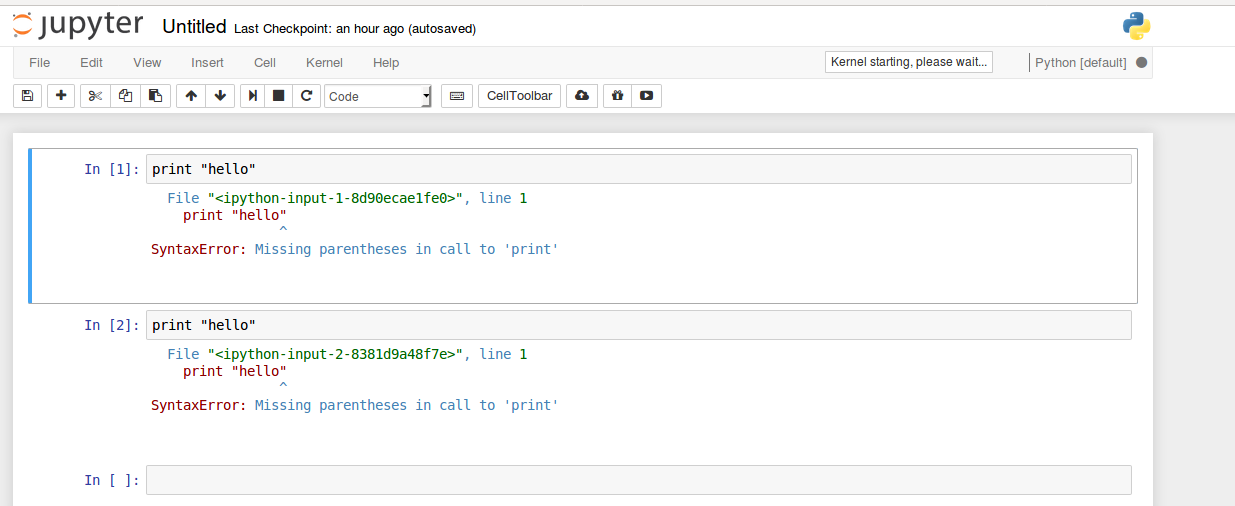1235x506 pixels.
Task: Expand the Code cell type dropdown
Action: [x=378, y=96]
